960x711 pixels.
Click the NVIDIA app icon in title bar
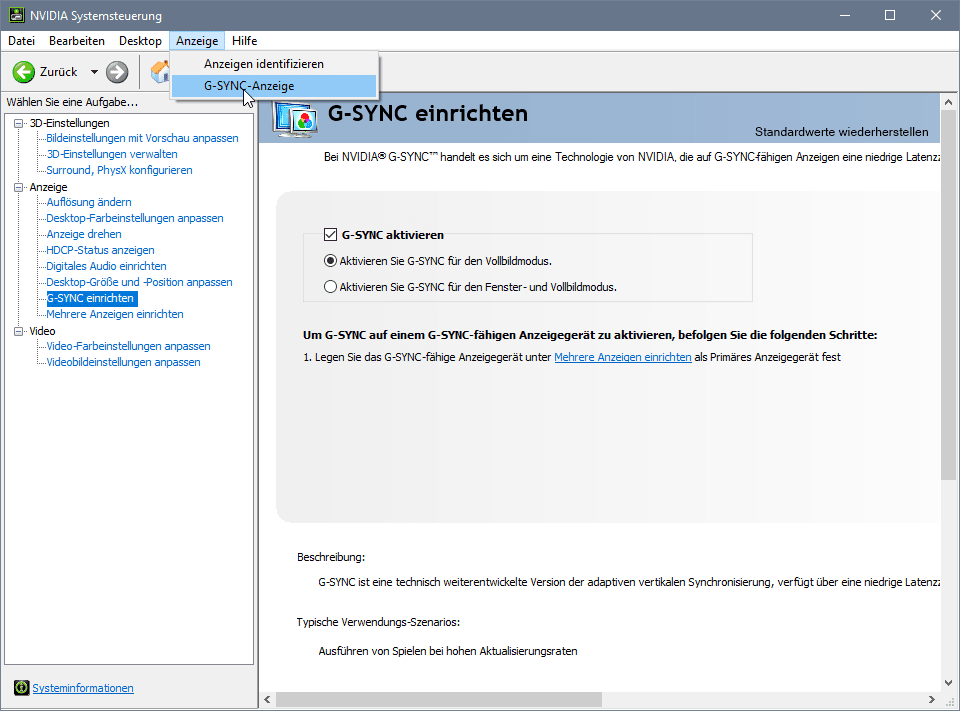[17, 15]
